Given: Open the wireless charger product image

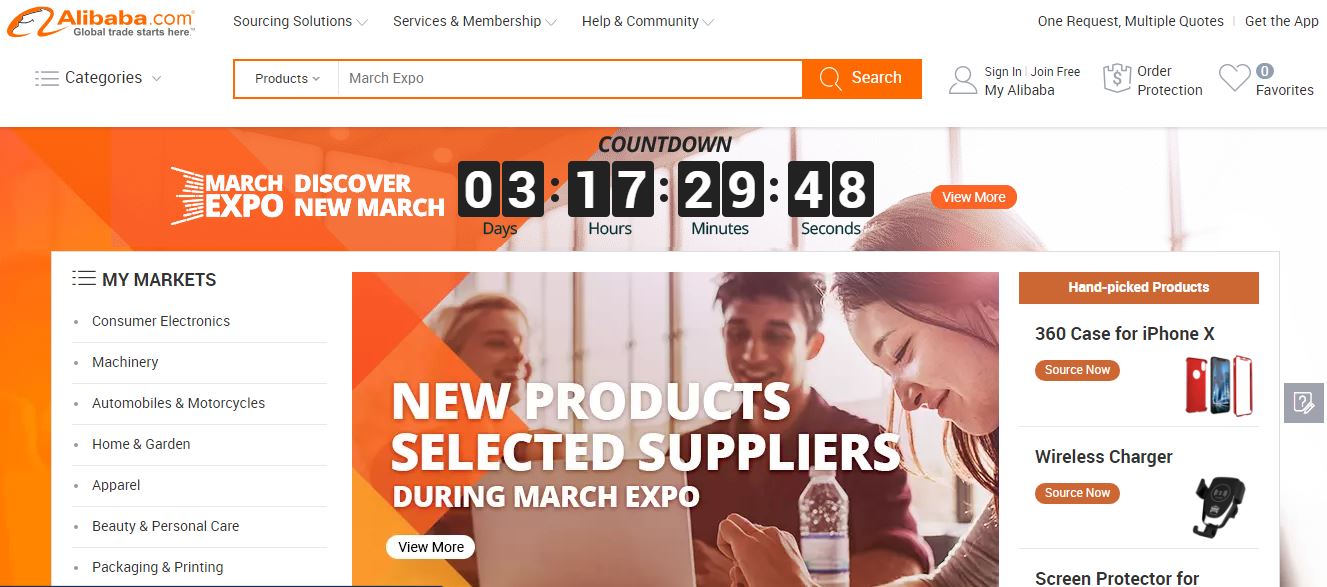Looking at the screenshot, I should pos(1219,506).
